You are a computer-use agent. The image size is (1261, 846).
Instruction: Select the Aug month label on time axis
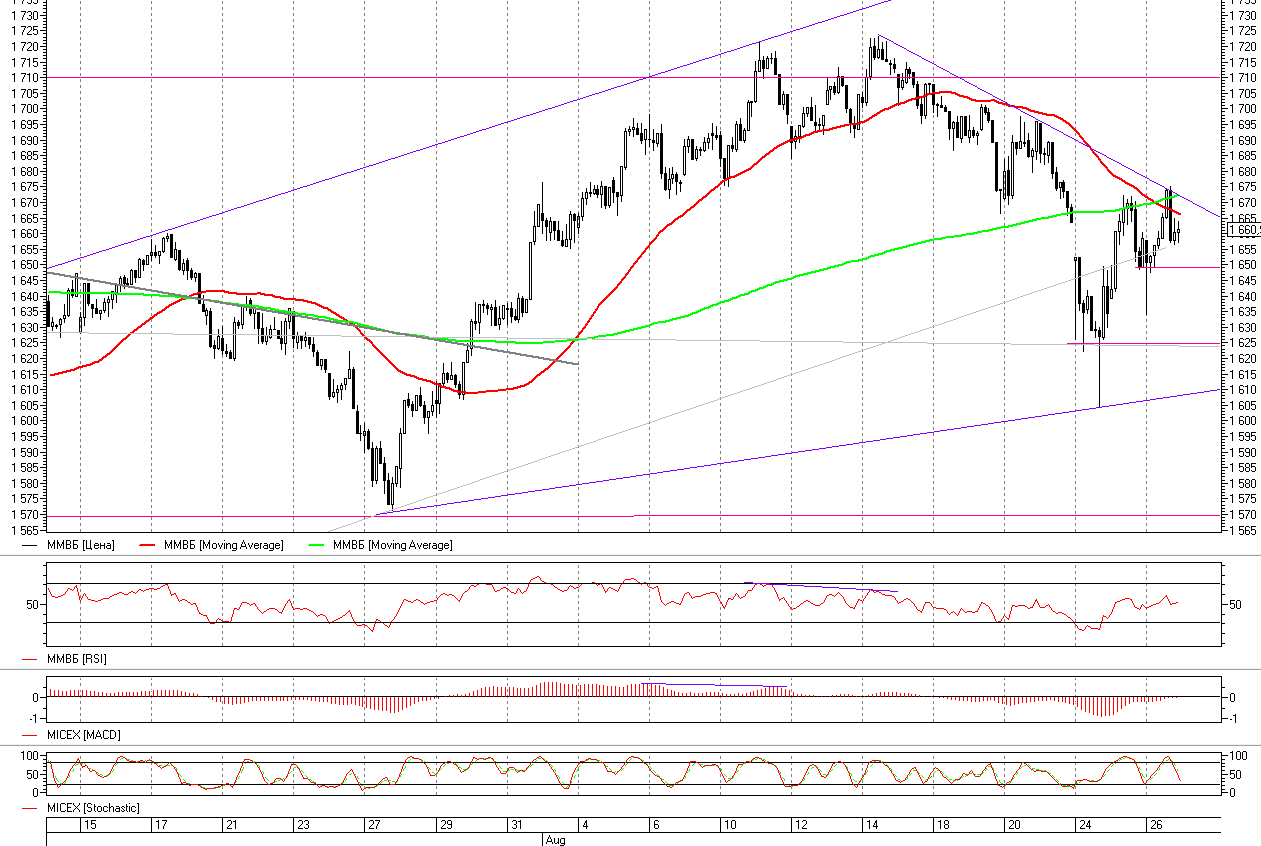(555, 840)
